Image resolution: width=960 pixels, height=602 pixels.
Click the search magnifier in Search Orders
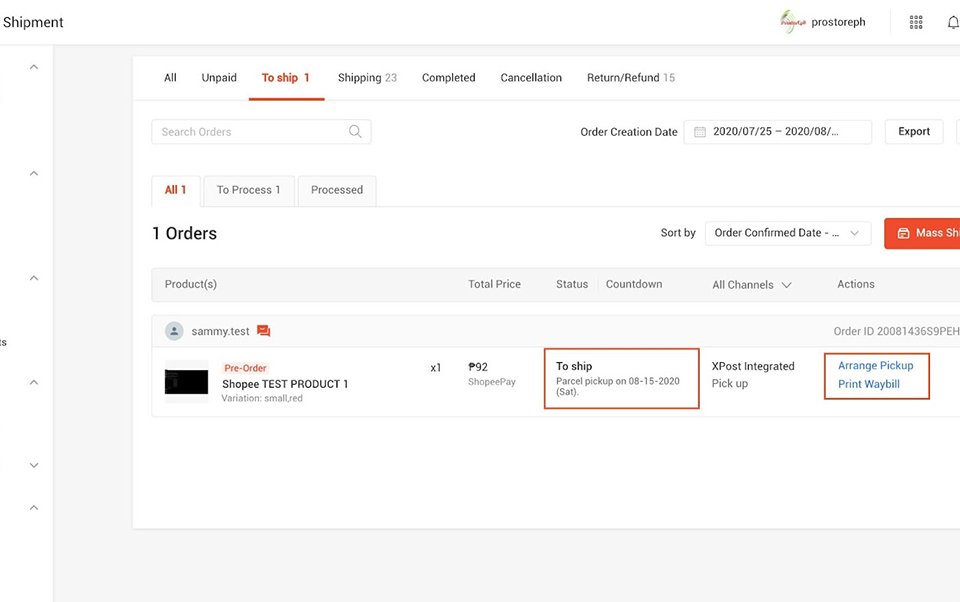click(x=355, y=131)
